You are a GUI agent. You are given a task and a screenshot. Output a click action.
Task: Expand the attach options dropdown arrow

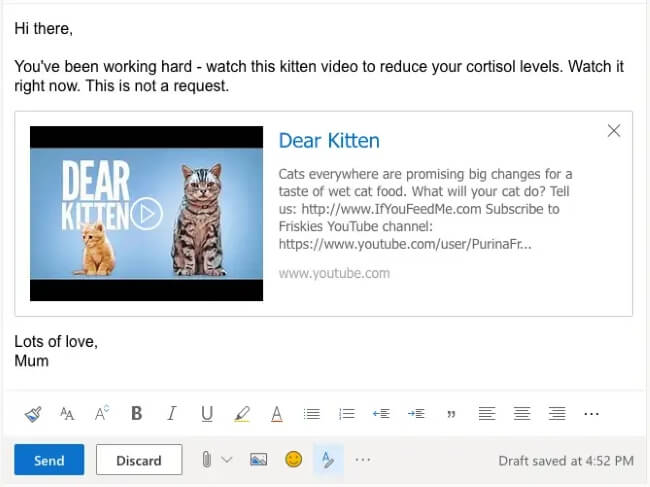click(226, 459)
